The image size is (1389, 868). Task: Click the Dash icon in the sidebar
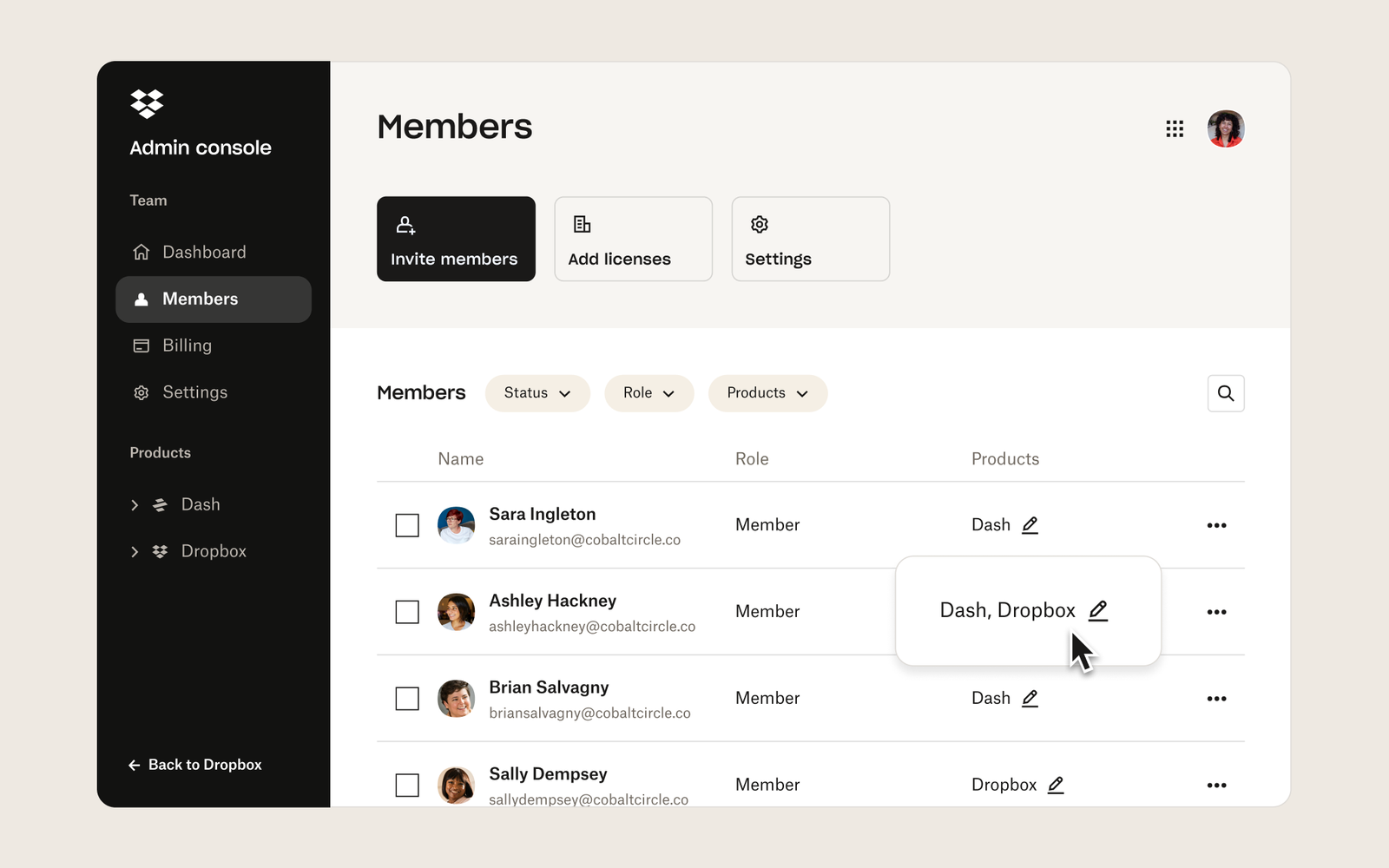pyautogui.click(x=161, y=504)
